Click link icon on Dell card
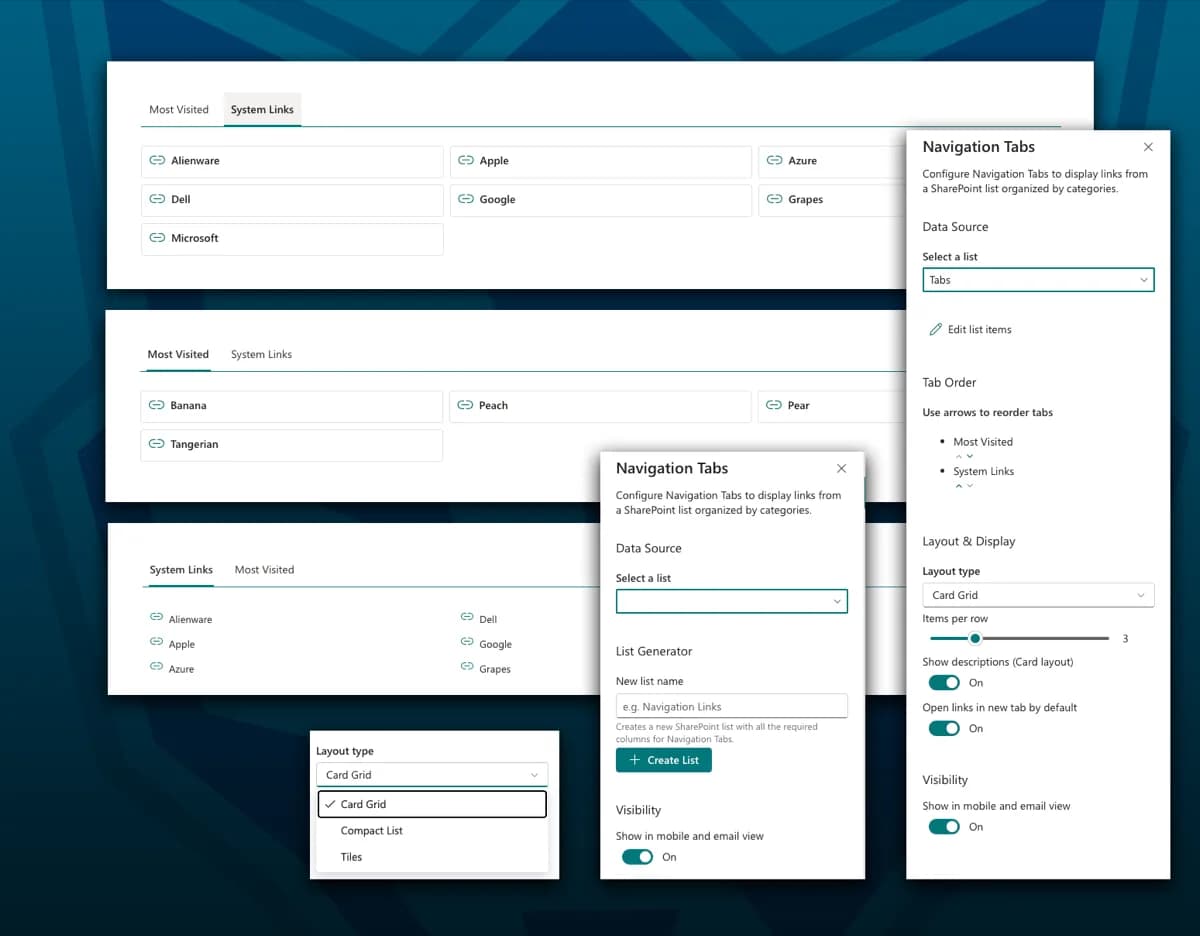This screenshot has height=936, width=1200. pyautogui.click(x=157, y=199)
